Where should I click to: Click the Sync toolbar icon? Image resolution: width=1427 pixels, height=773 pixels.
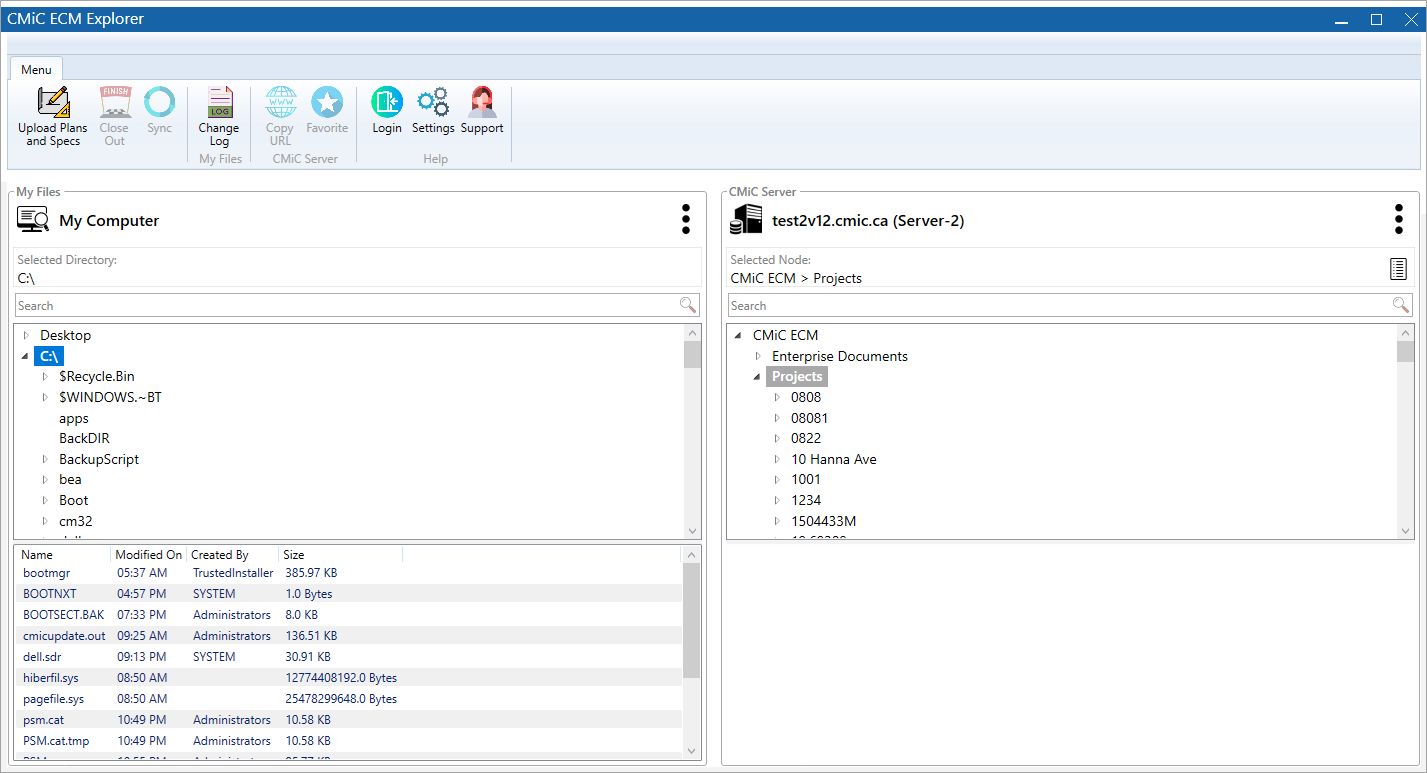coord(160,102)
